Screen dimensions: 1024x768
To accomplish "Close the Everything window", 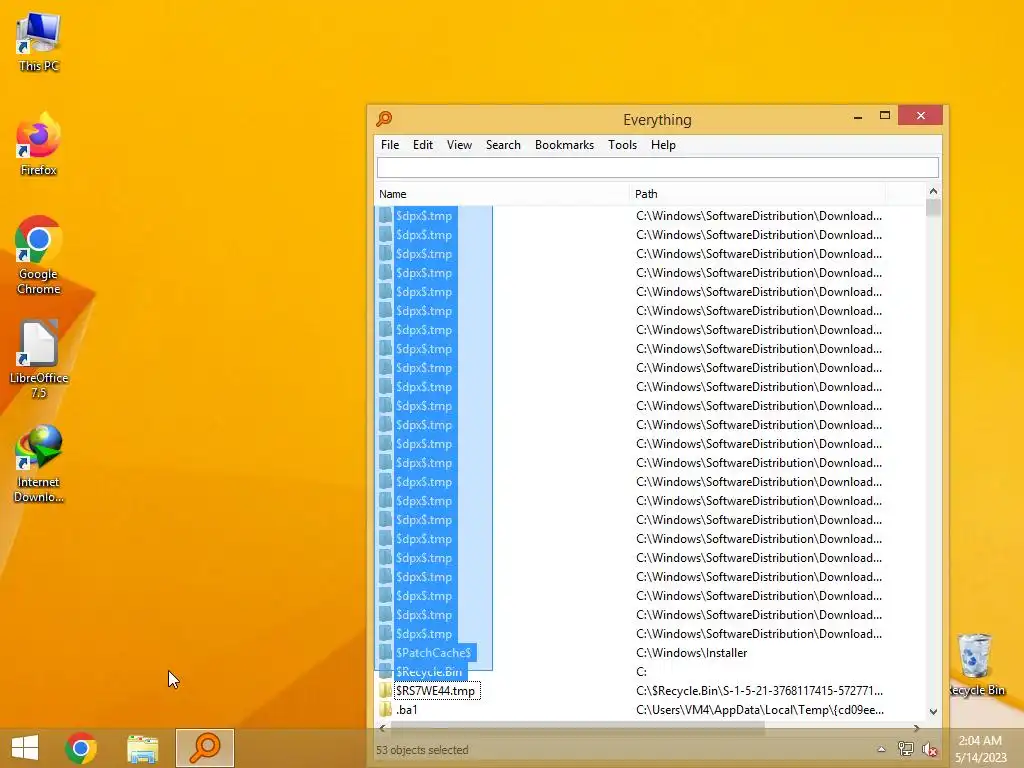I will point(920,116).
